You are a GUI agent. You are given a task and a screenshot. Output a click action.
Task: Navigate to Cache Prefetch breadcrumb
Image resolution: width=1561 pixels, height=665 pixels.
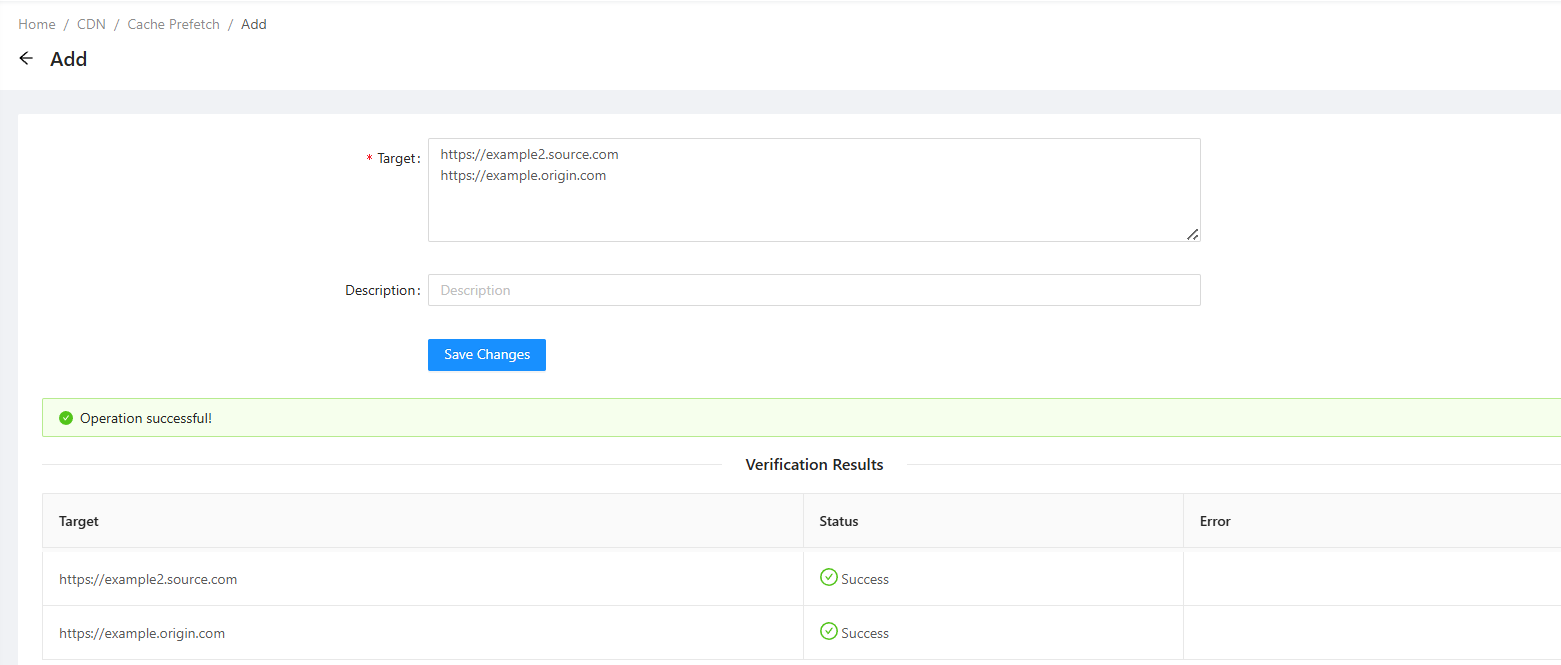click(173, 24)
